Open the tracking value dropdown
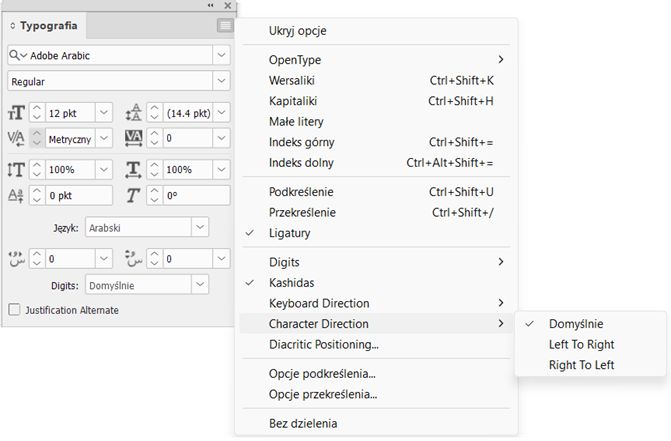Image resolution: width=671 pixels, height=441 pixels. [x=221, y=138]
